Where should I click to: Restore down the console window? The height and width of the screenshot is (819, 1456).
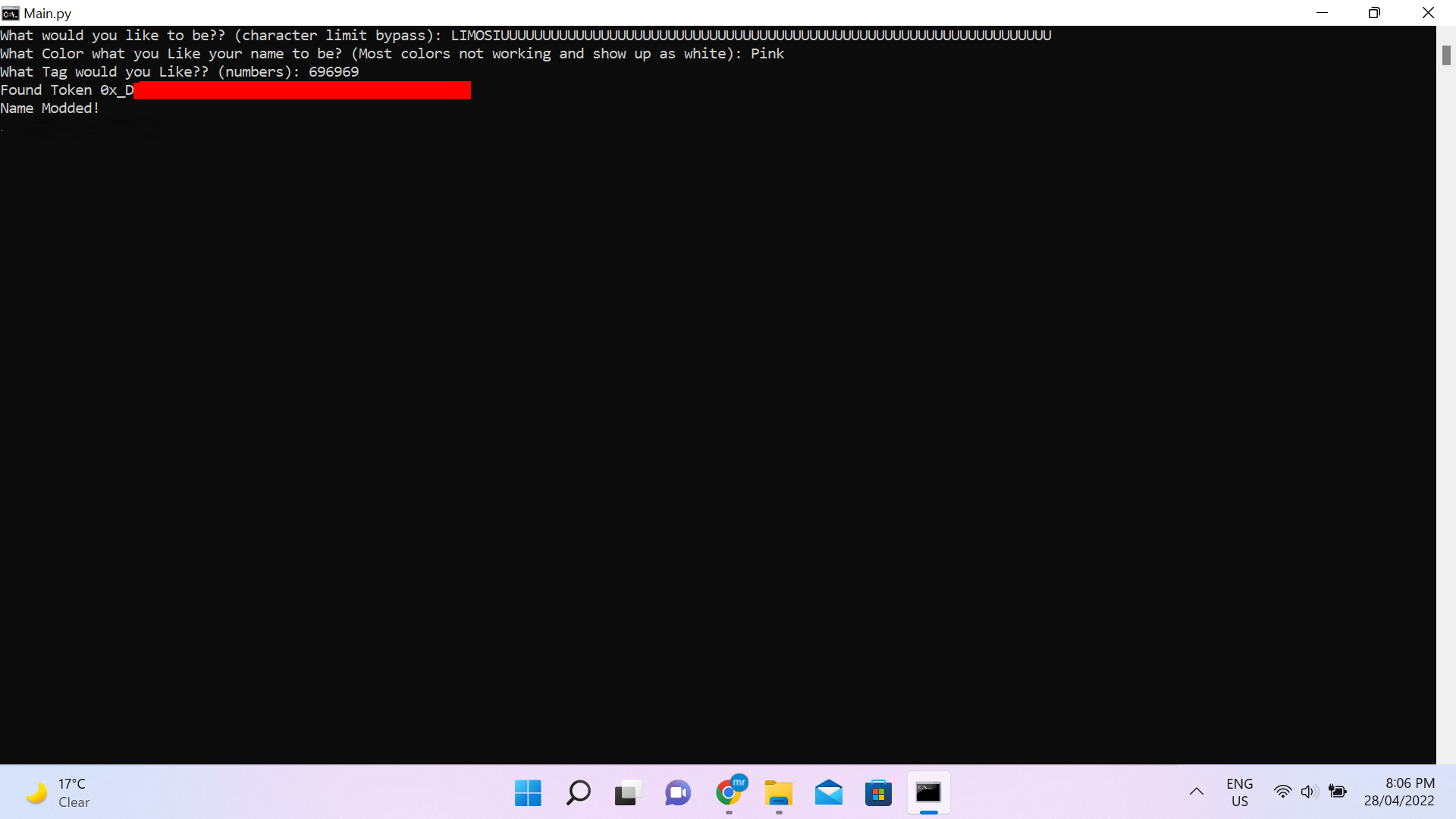coord(1374,13)
